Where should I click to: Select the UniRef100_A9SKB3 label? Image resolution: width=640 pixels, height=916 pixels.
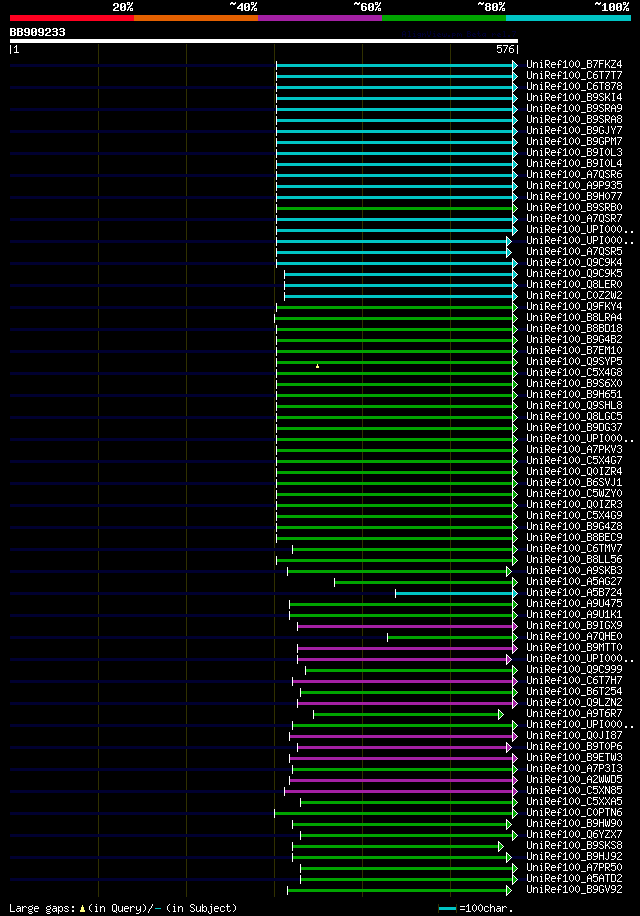click(574, 570)
